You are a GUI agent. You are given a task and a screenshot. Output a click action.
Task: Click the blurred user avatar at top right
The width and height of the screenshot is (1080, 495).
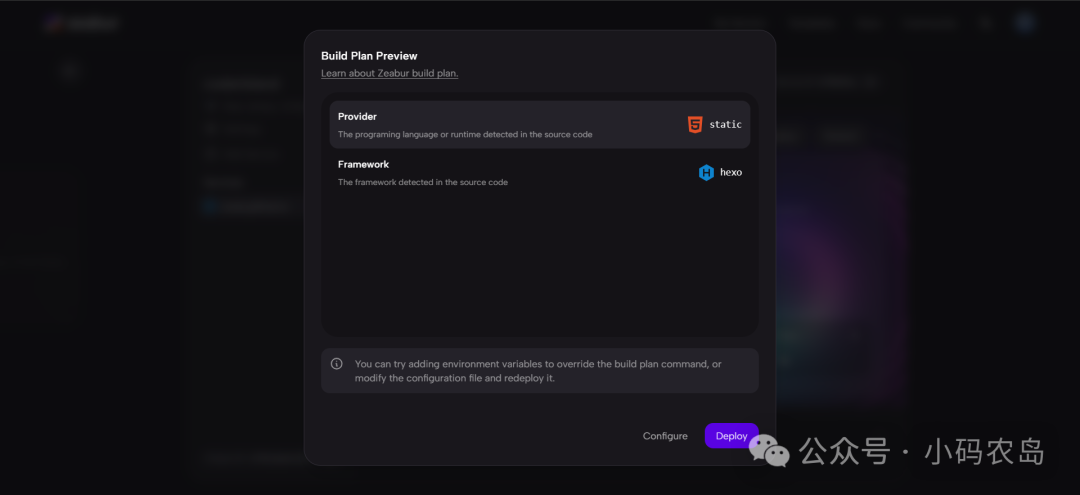1025,23
